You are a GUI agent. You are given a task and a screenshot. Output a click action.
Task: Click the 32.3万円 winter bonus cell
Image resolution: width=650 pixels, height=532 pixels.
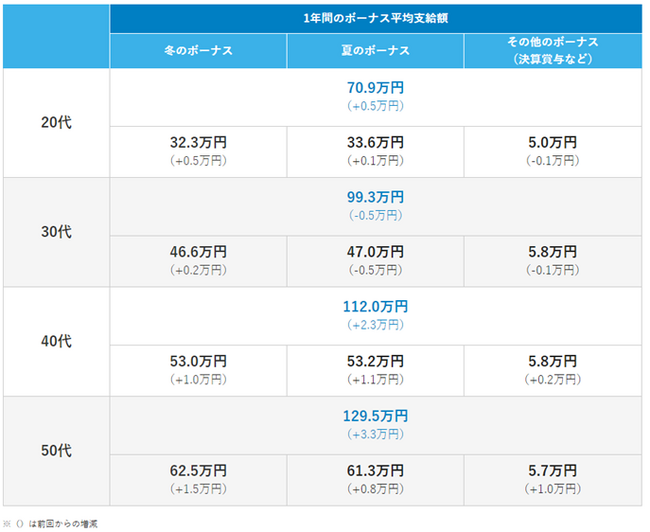pos(198,142)
